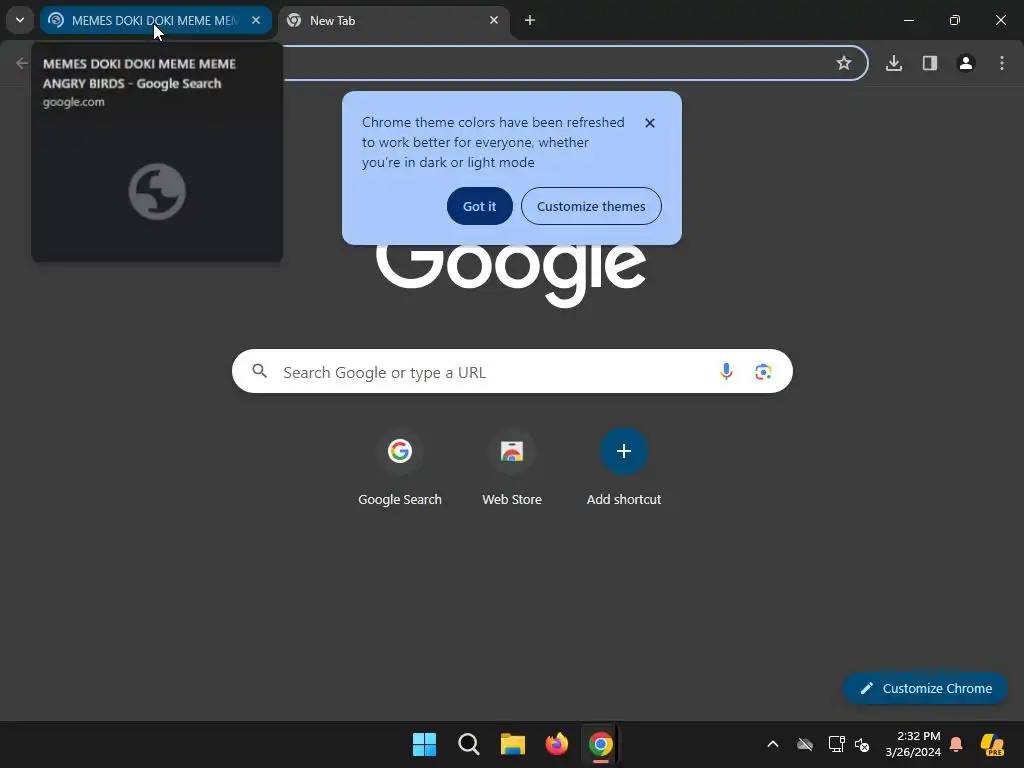Screen dimensions: 1024x768
Task: Close the New Tab tab
Action: click(494, 20)
